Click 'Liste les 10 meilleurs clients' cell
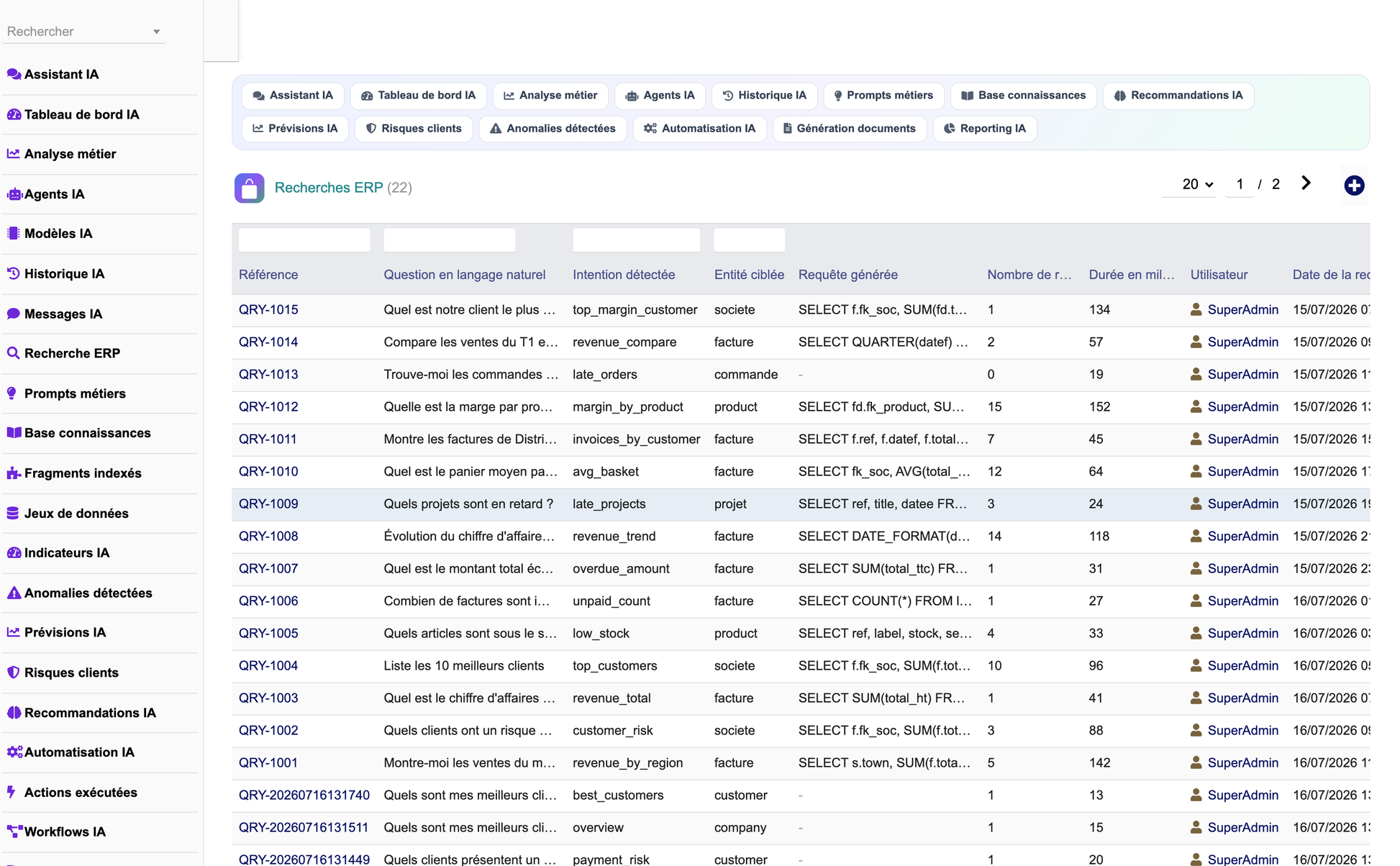1400x866 pixels. (464, 666)
